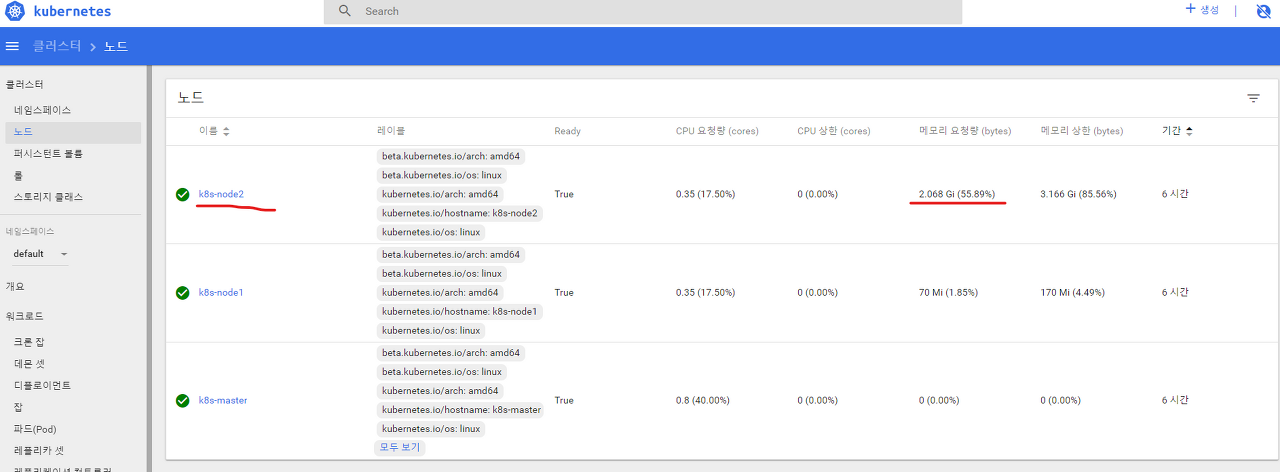The image size is (1280, 472).
Task: Select 디플로이먼트 in the sidebar
Action: coord(42,386)
